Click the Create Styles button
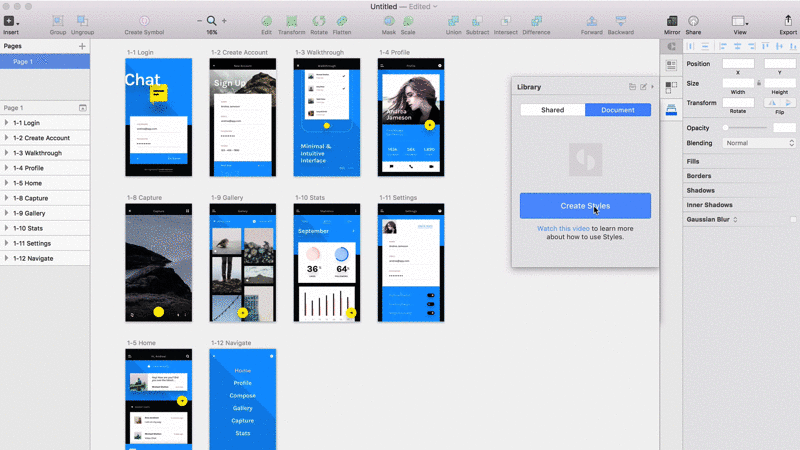800x450 pixels. pyautogui.click(x=585, y=206)
